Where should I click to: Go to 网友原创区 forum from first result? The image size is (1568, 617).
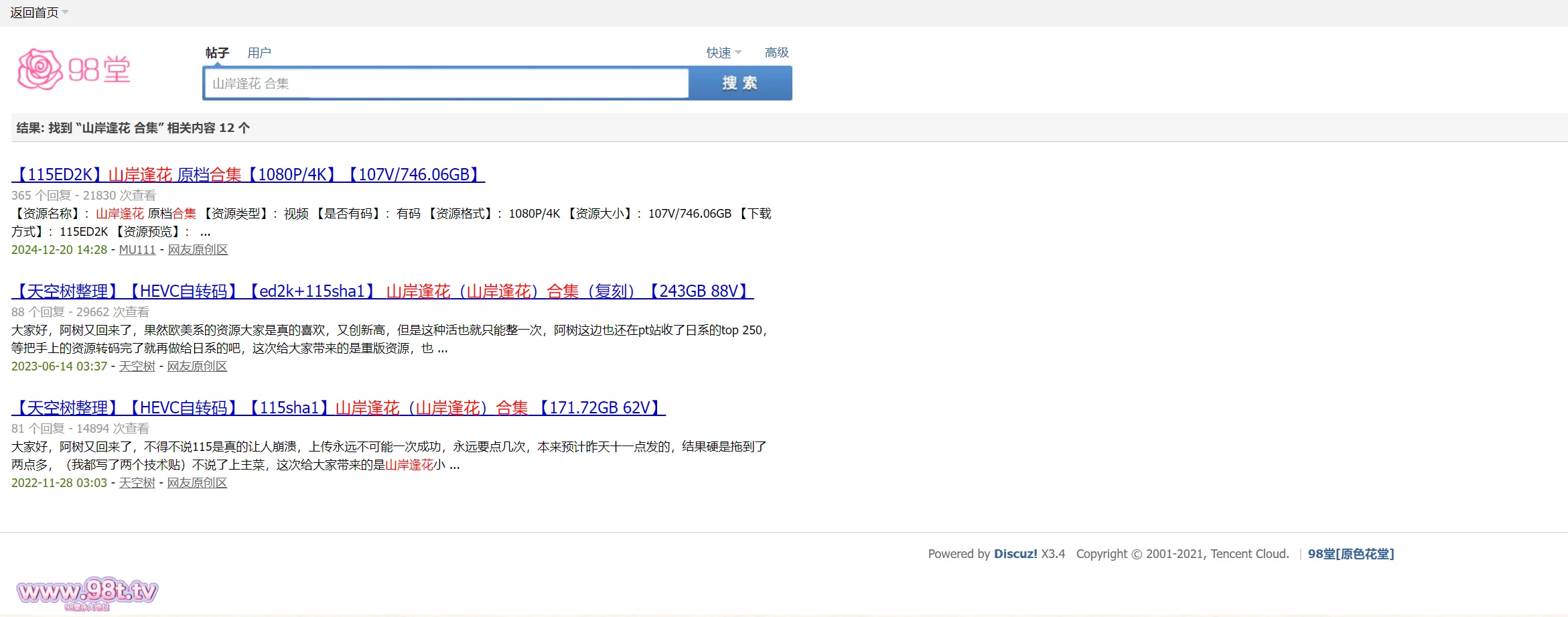[x=198, y=250]
